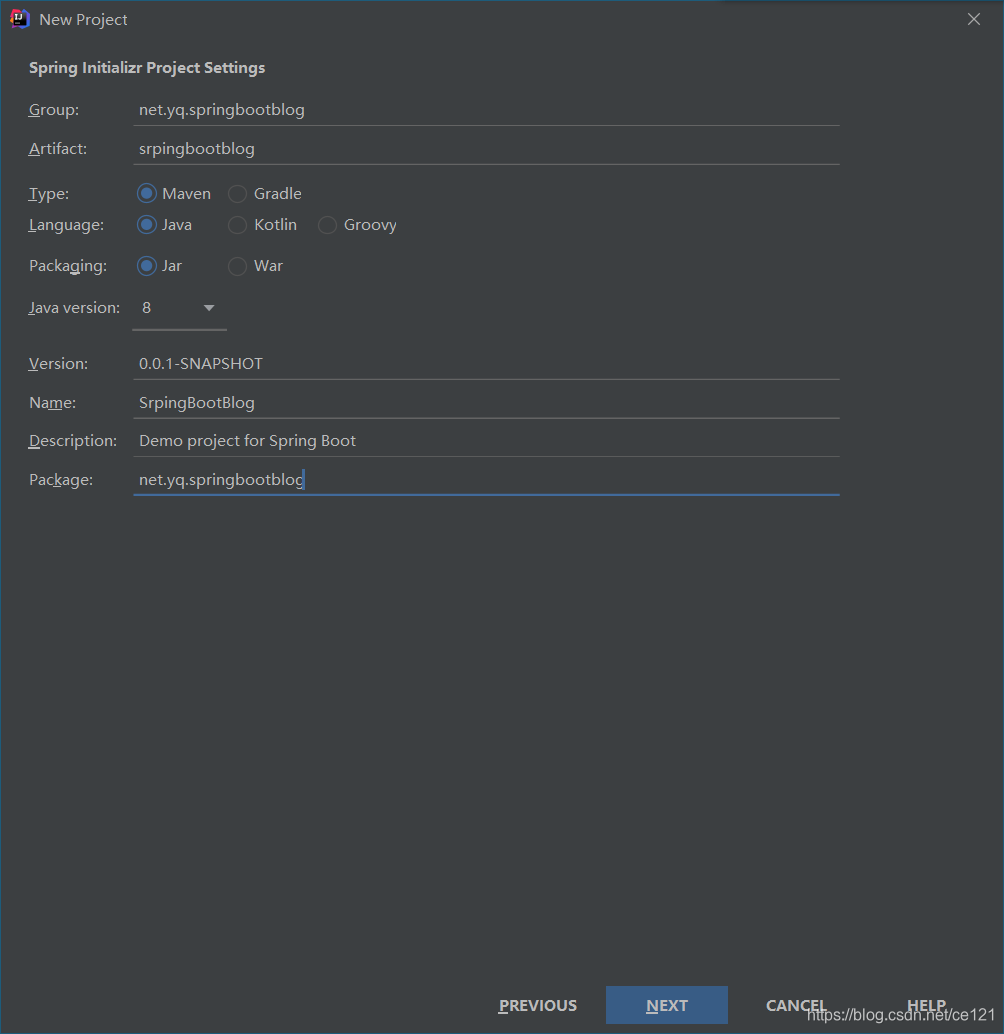Close the New Project dialog

pyautogui.click(x=974, y=19)
